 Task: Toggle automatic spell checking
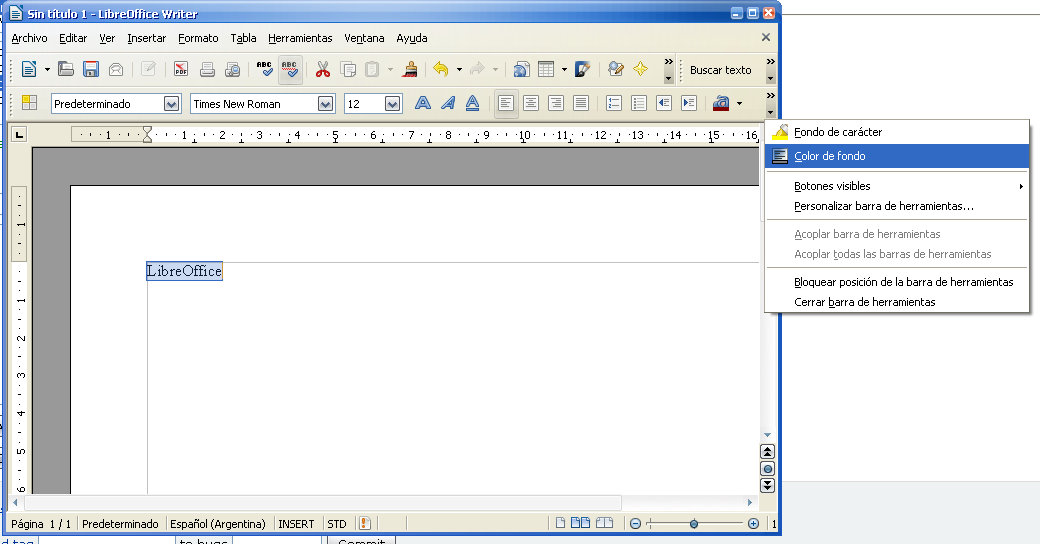290,69
